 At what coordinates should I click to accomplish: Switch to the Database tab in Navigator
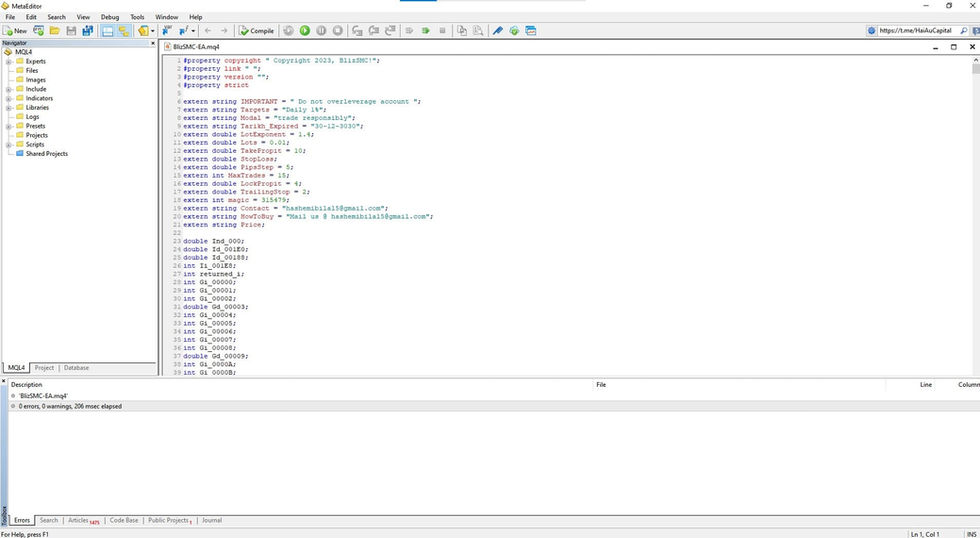click(x=76, y=368)
